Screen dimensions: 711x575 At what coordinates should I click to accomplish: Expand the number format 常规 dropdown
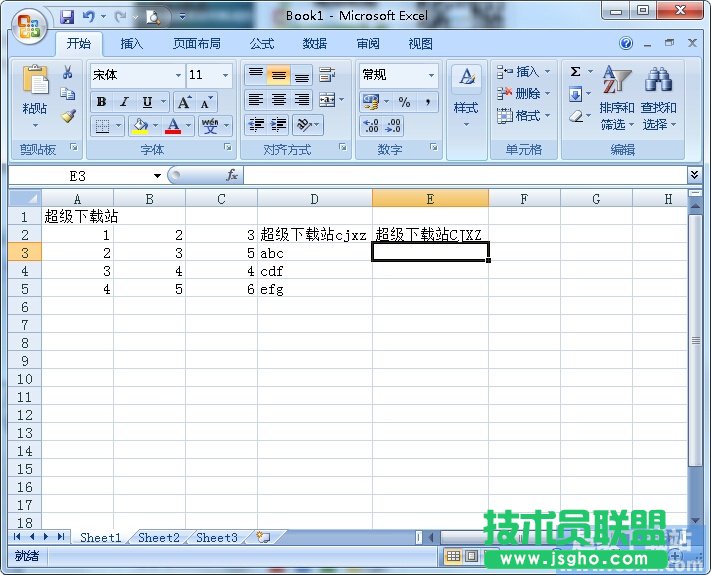pos(432,75)
